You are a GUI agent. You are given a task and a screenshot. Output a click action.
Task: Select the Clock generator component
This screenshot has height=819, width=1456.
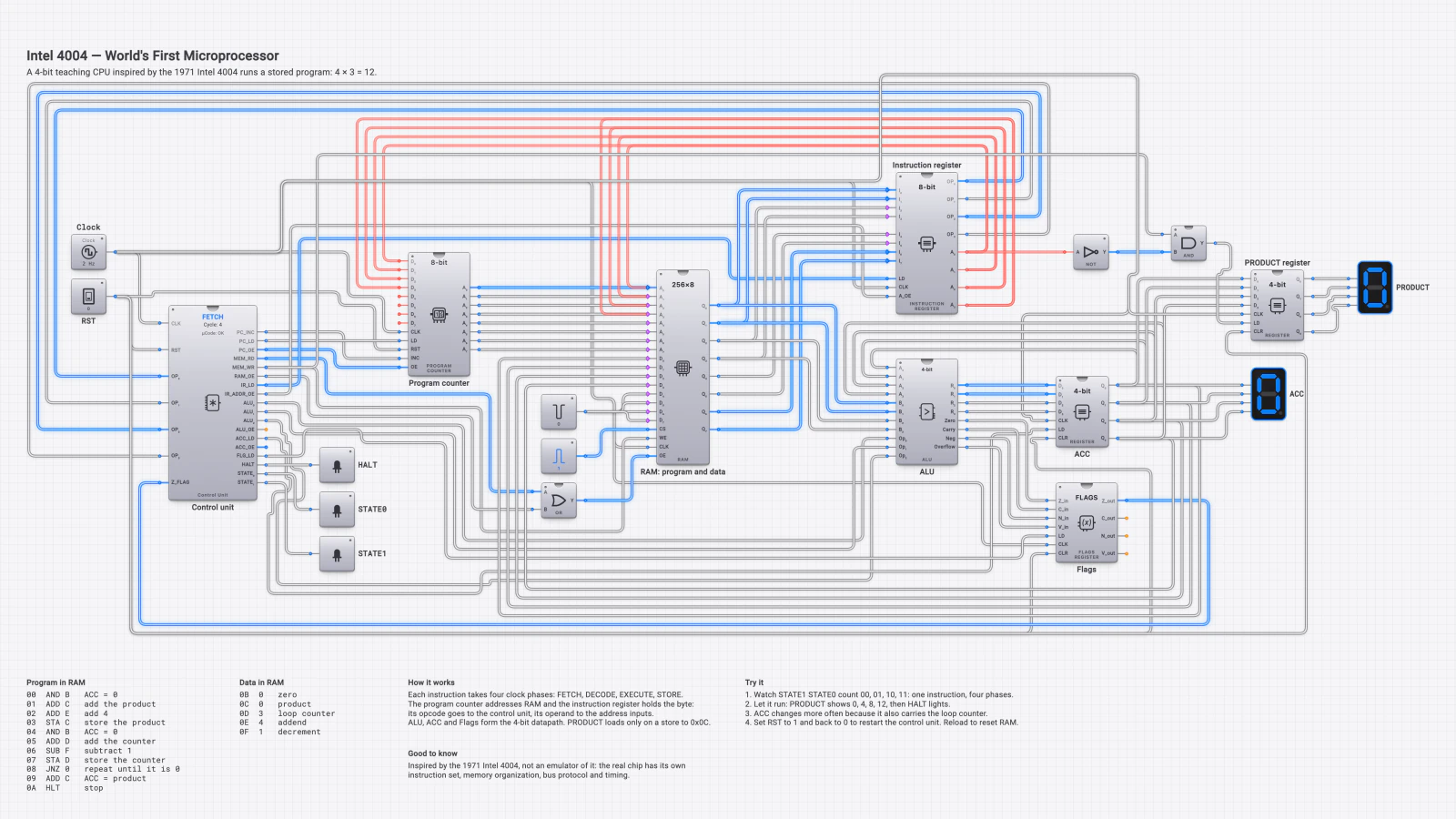click(88, 252)
